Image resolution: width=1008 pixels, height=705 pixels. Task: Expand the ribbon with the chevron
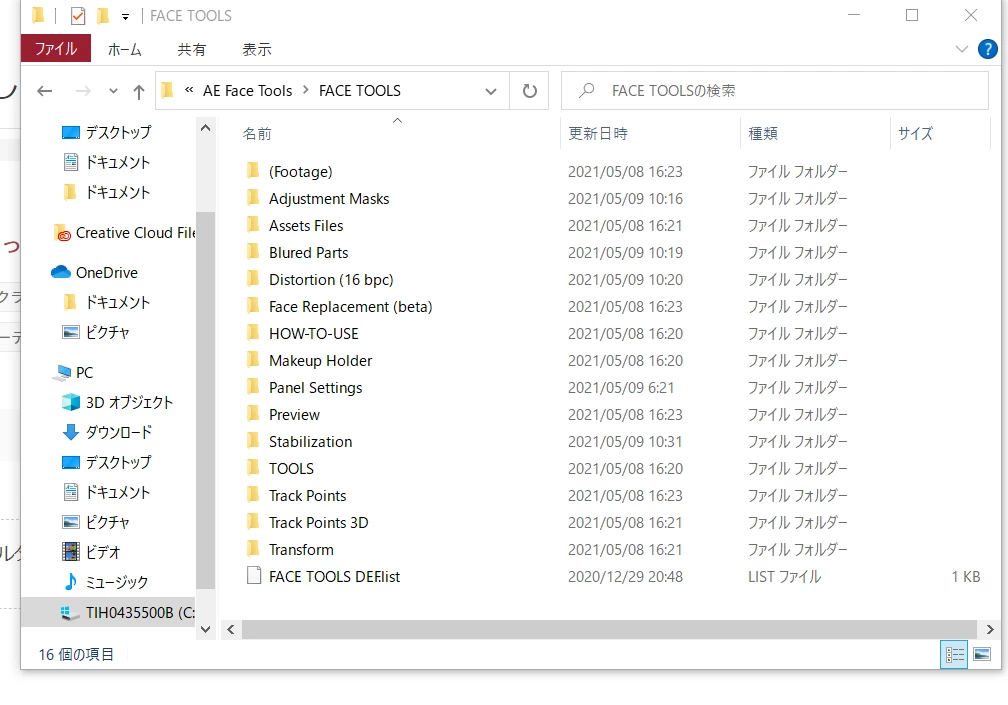pos(962,49)
